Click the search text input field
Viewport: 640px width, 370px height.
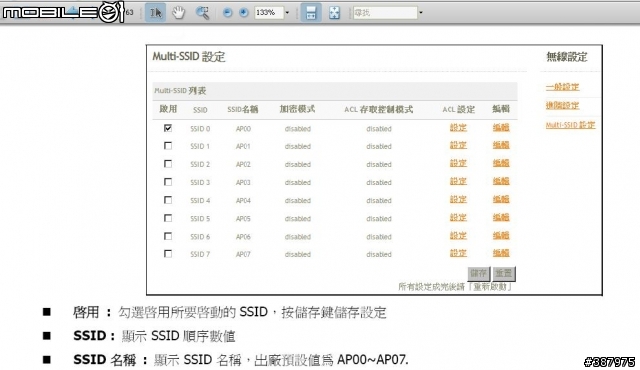[x=385, y=13]
